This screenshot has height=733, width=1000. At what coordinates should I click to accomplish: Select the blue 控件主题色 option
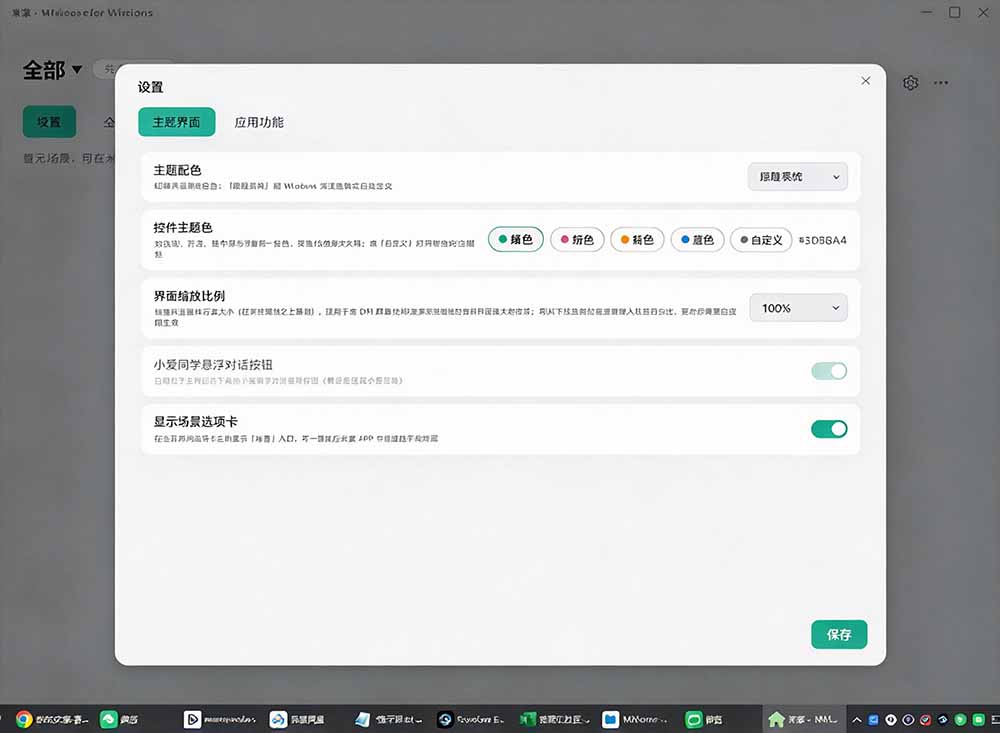tap(697, 240)
